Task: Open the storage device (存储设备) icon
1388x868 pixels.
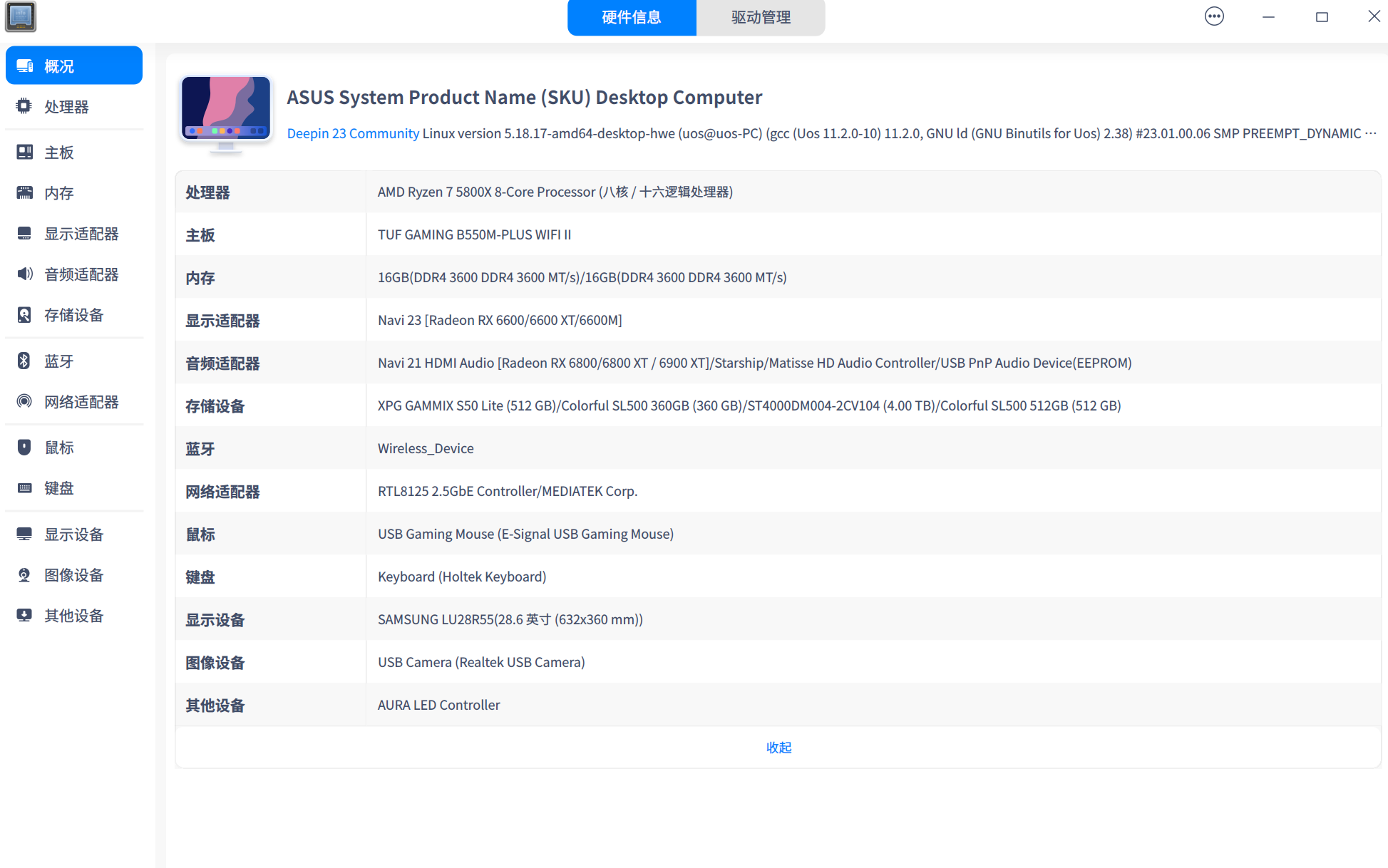Action: (x=24, y=314)
